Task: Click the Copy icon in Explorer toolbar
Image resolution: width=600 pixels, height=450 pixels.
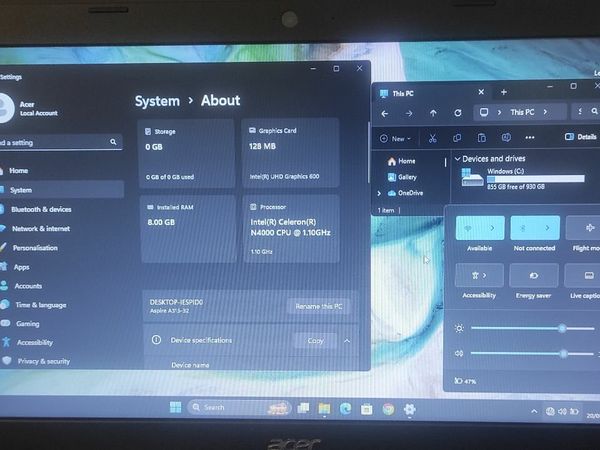Action: [x=457, y=138]
